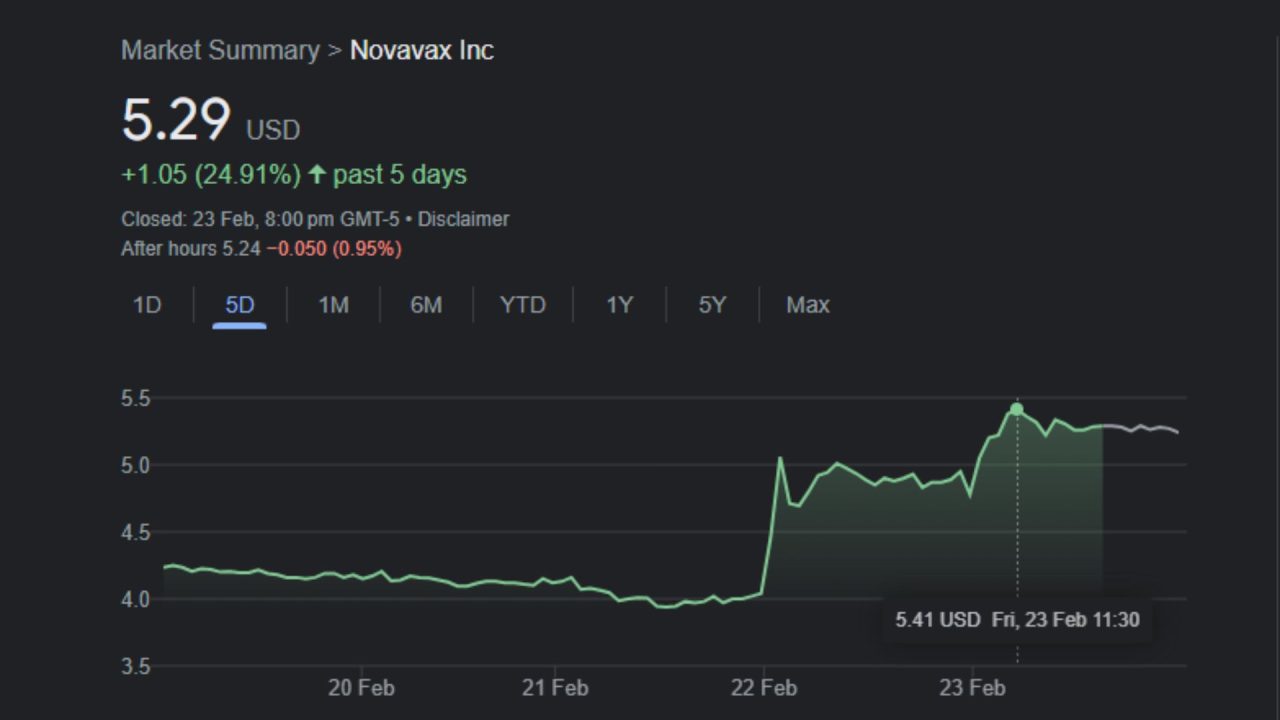Click the green peak marker on chart
This screenshot has height=720, width=1280.
pos(1017,409)
